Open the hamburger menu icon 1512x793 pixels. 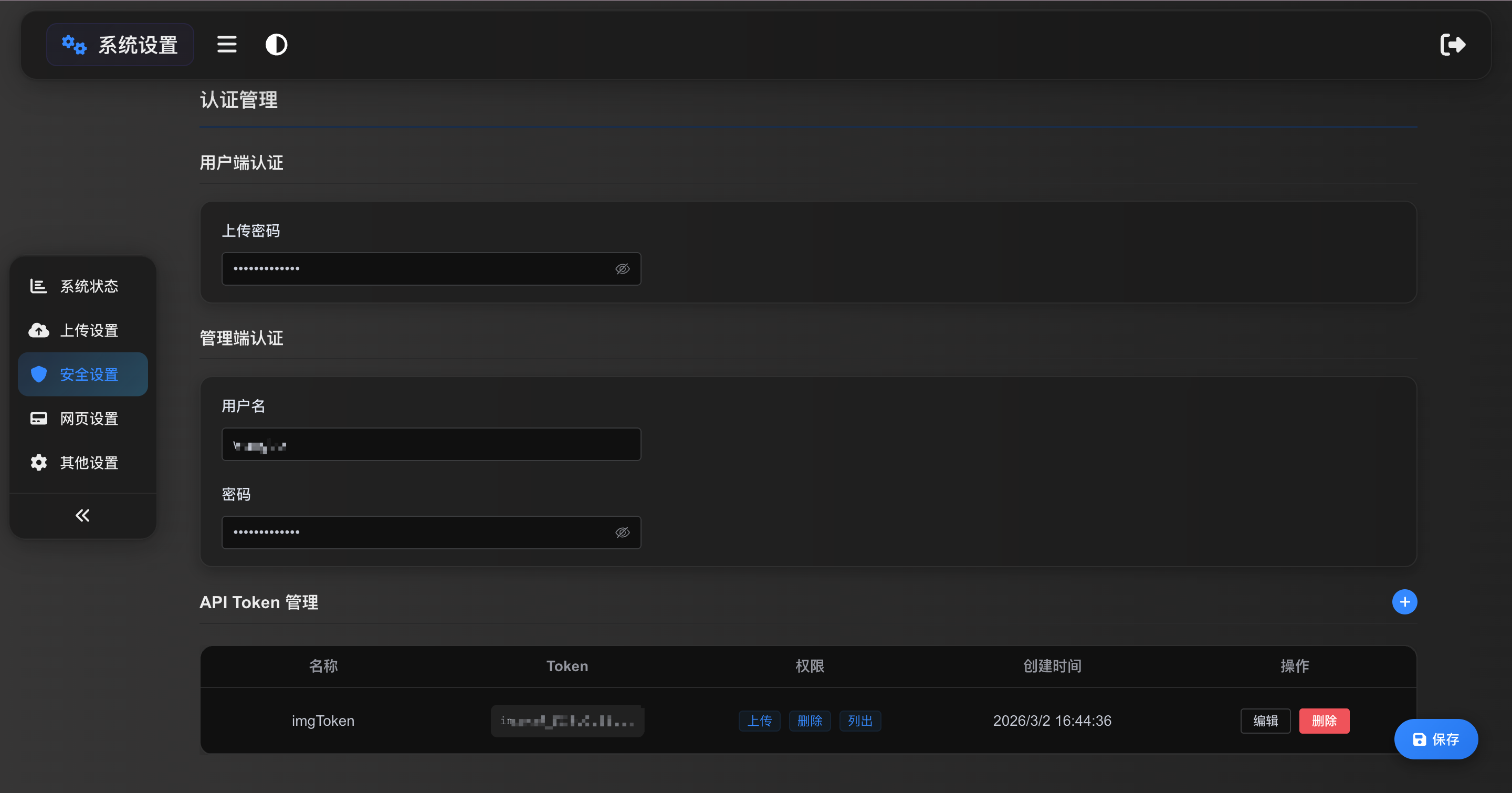pos(227,45)
